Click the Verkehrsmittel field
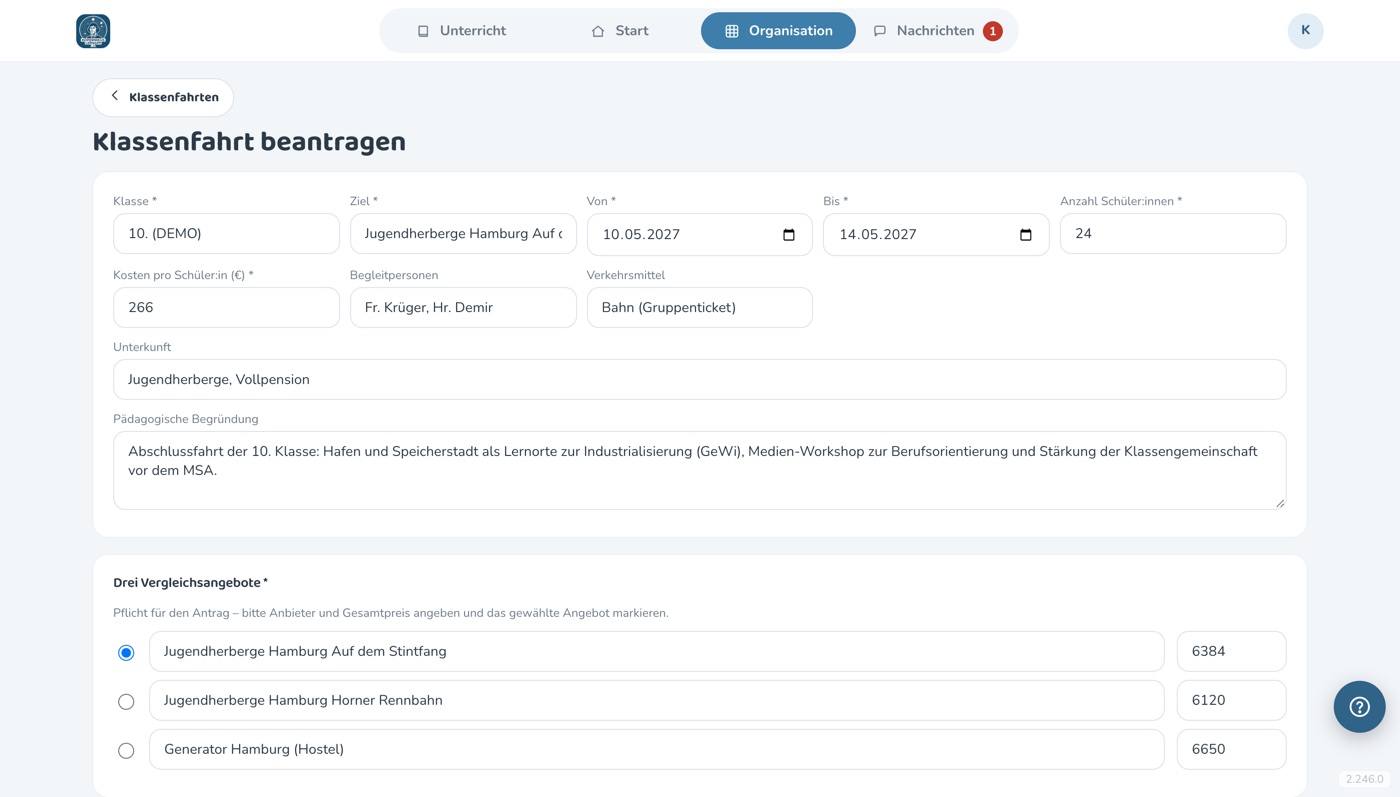 pos(699,307)
